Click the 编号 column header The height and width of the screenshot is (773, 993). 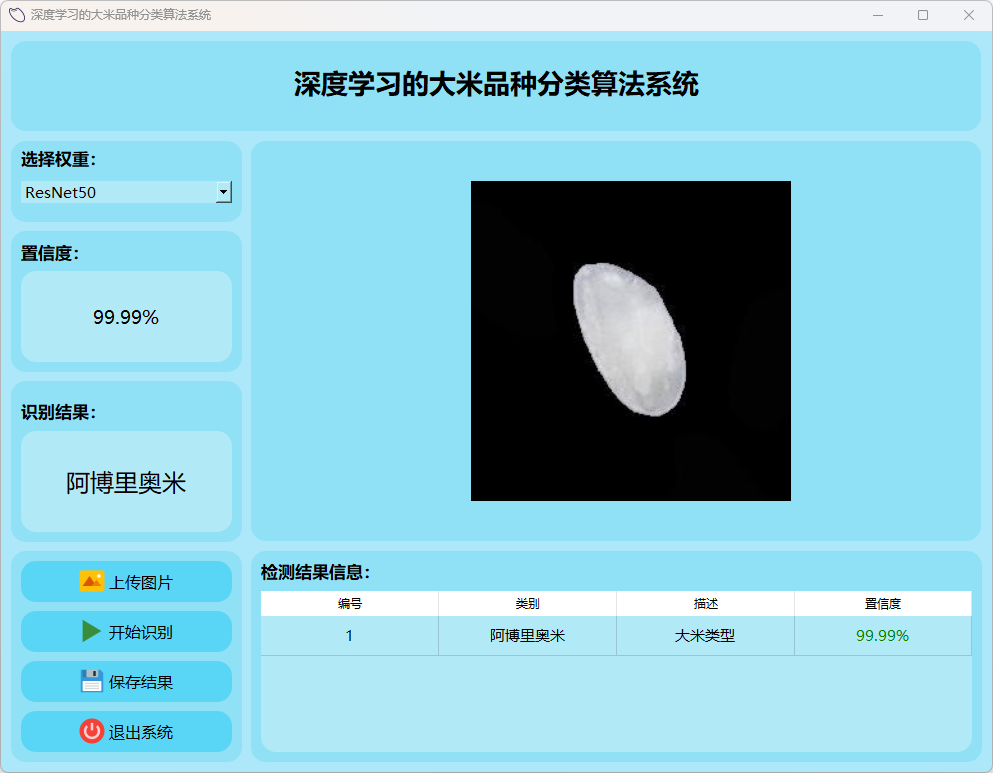click(349, 604)
